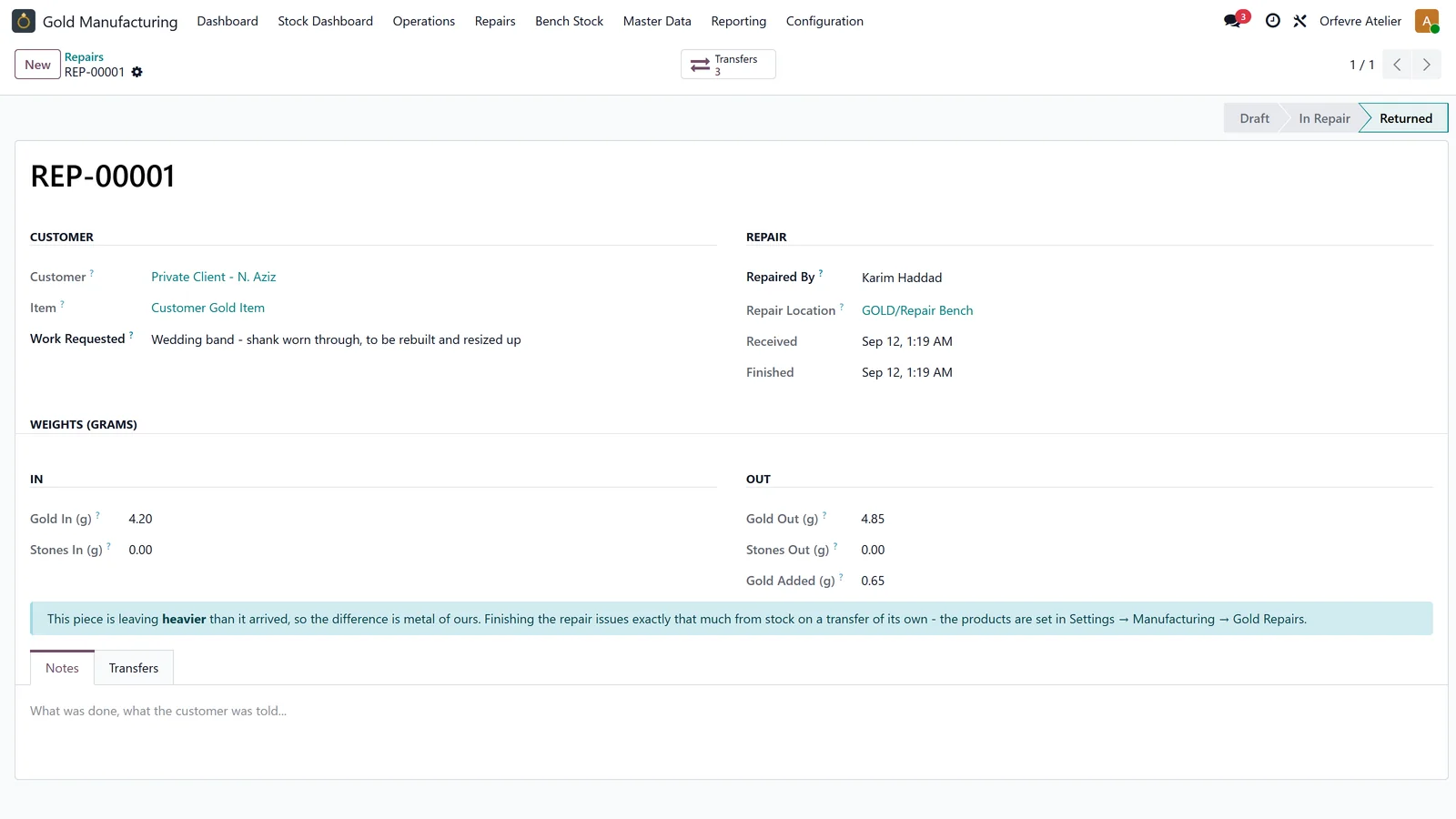Show help tooltip for Gold Out (g)
The width and height of the screenshot is (1456, 819).
824,515
